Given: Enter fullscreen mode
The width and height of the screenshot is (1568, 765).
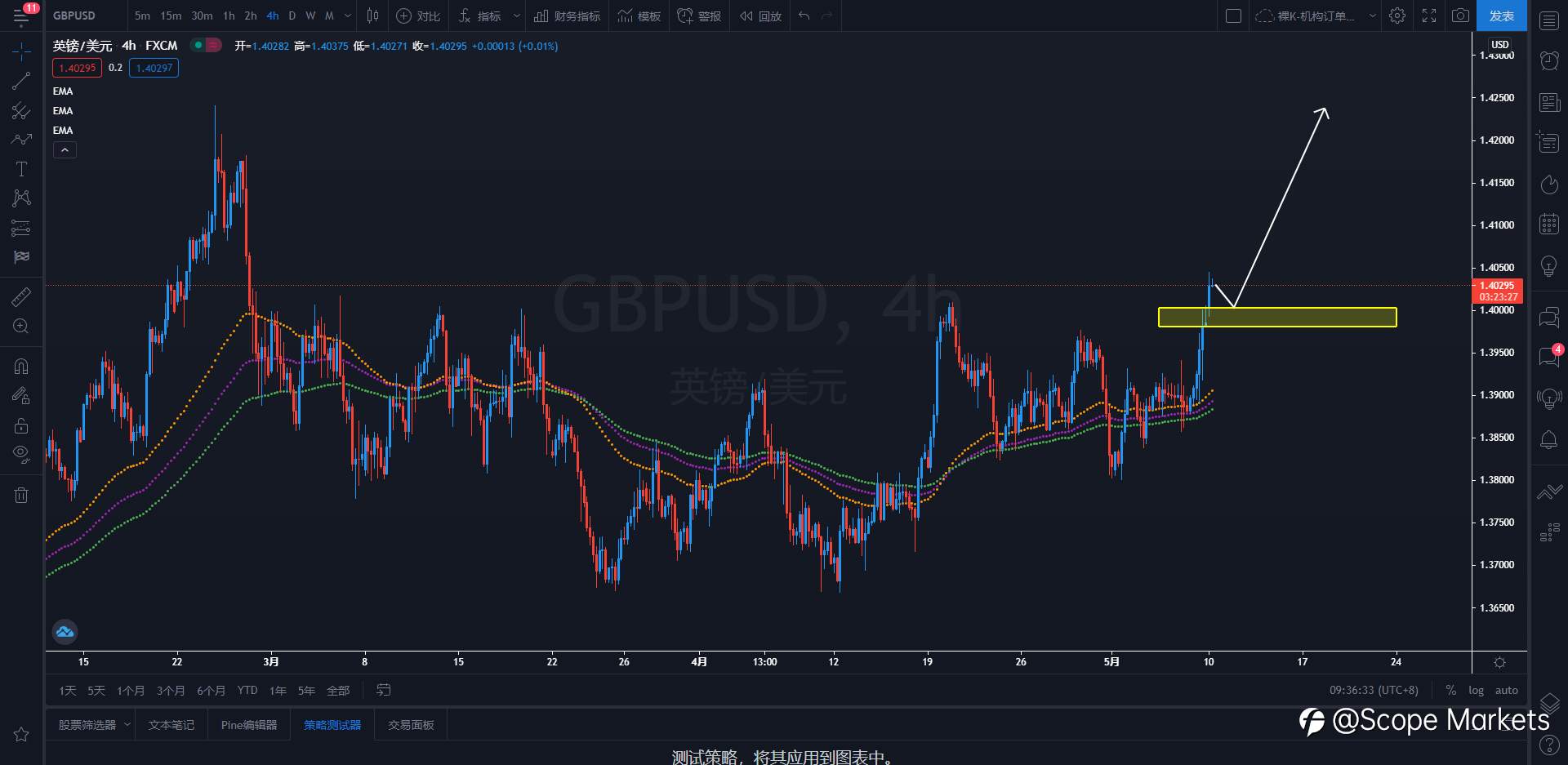Looking at the screenshot, I should pos(1429,16).
